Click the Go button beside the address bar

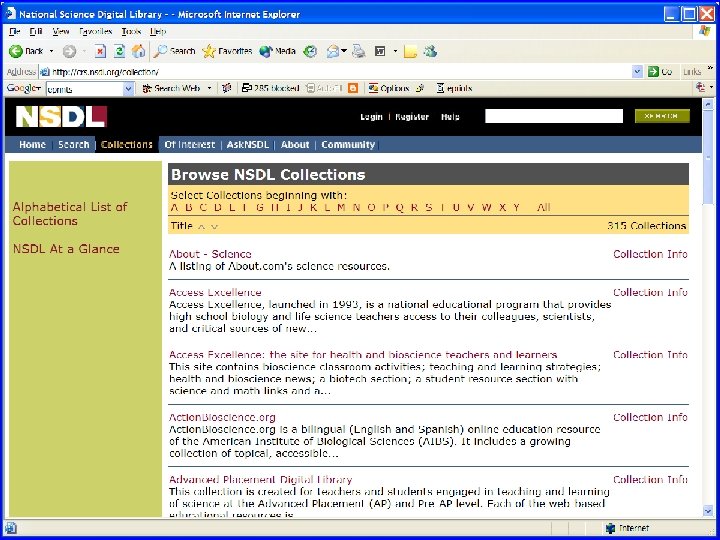point(659,72)
